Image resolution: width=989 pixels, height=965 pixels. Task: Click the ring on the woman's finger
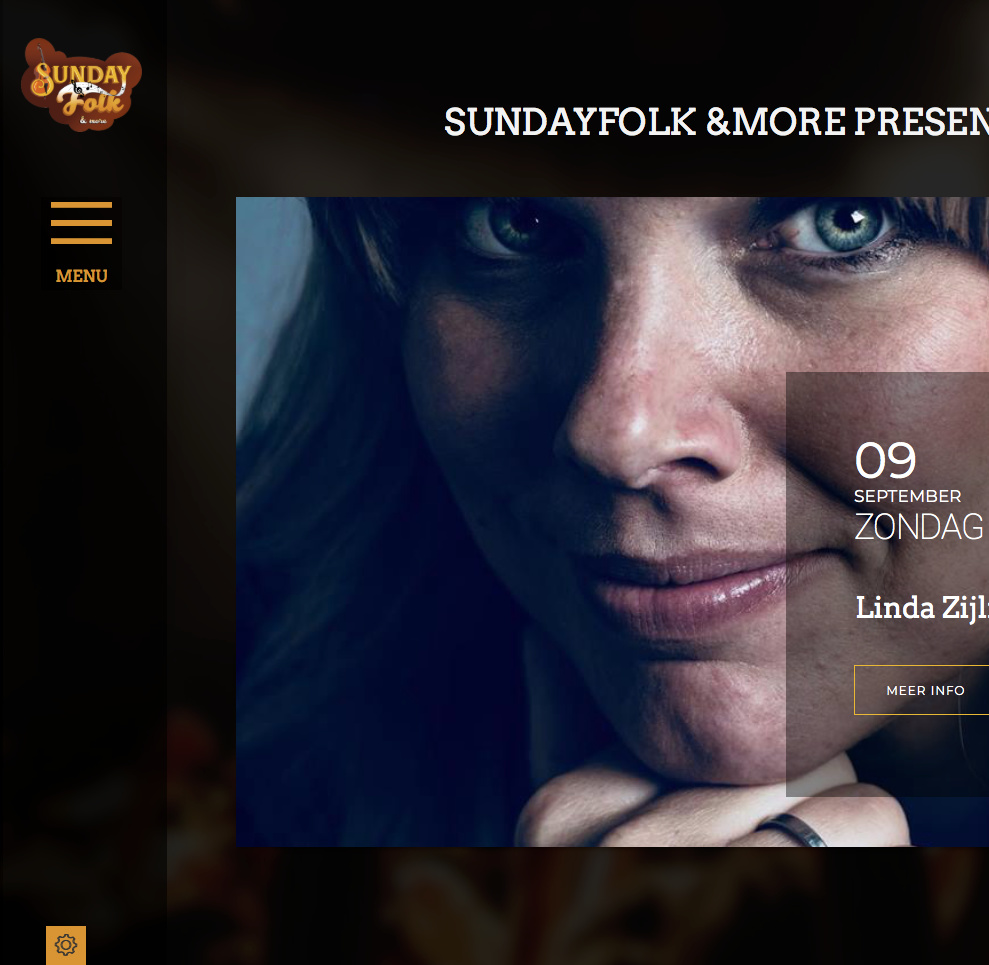[x=793, y=829]
